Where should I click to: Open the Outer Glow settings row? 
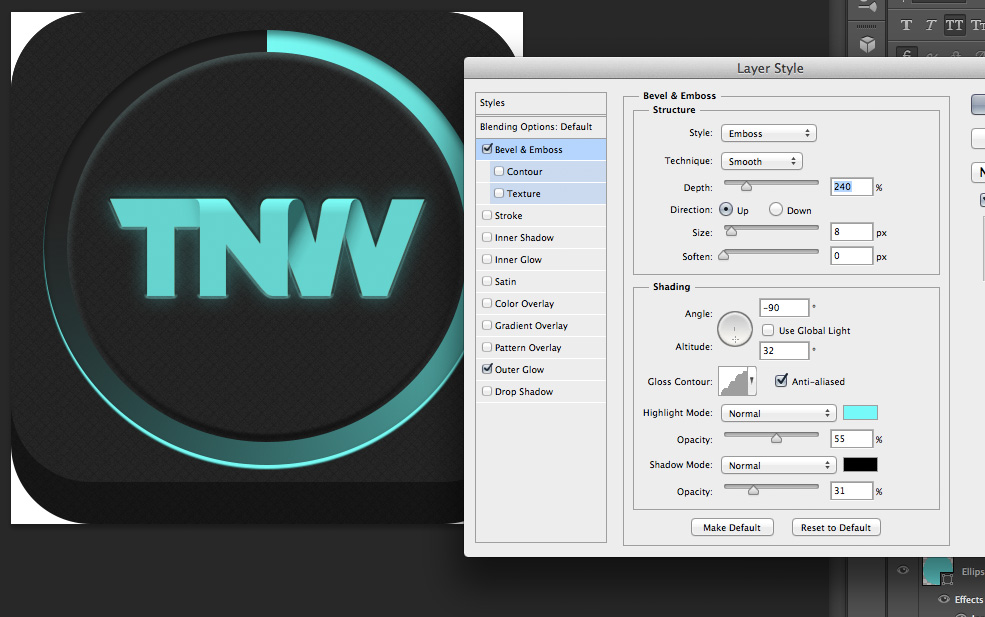coord(541,369)
